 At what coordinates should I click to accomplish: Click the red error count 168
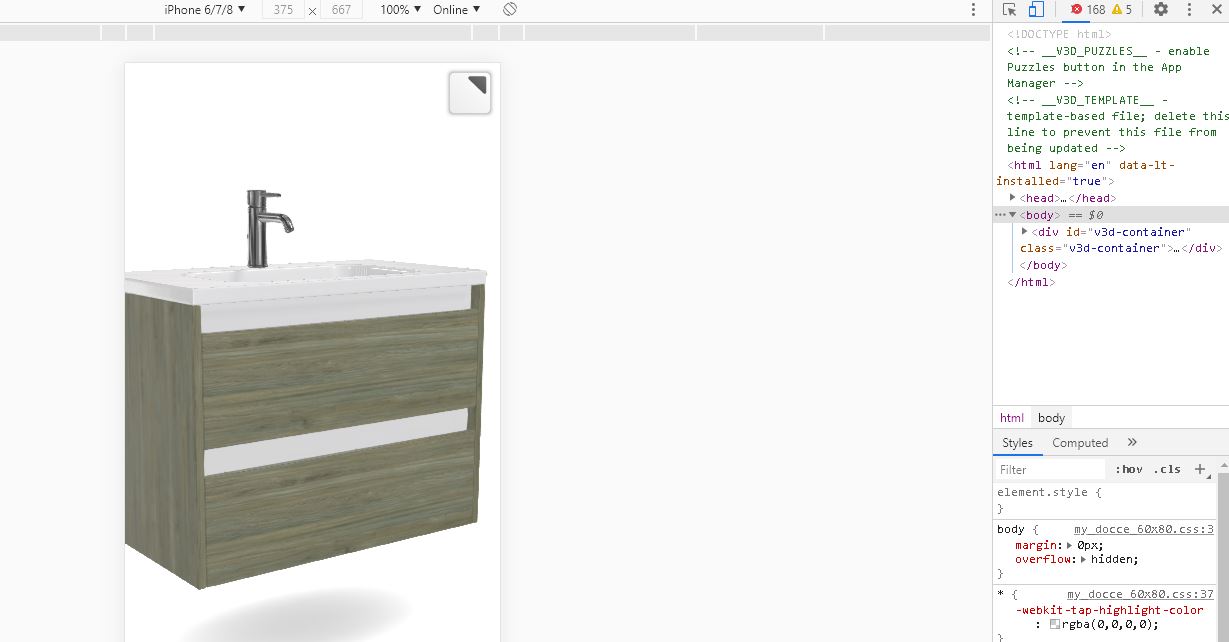point(1088,9)
